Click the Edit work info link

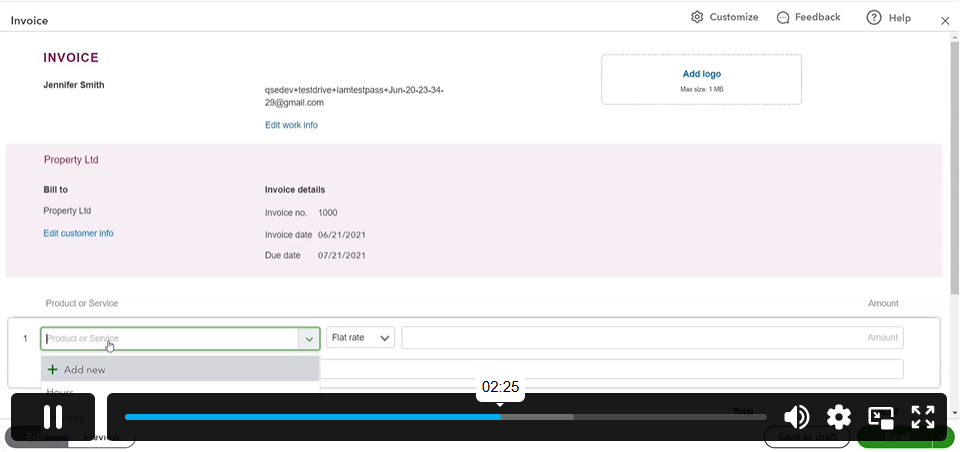291,125
